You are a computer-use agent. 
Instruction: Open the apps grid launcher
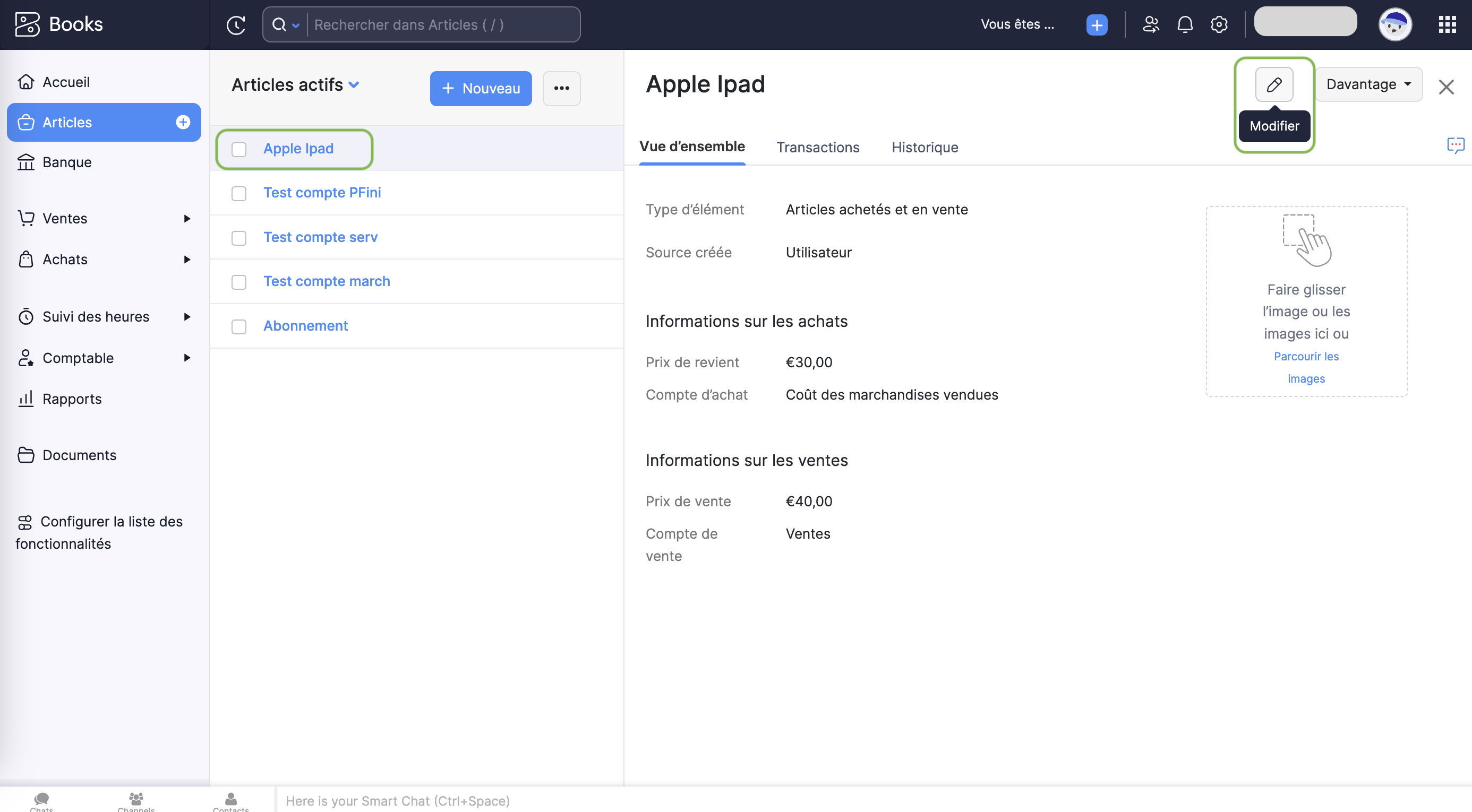click(x=1447, y=24)
